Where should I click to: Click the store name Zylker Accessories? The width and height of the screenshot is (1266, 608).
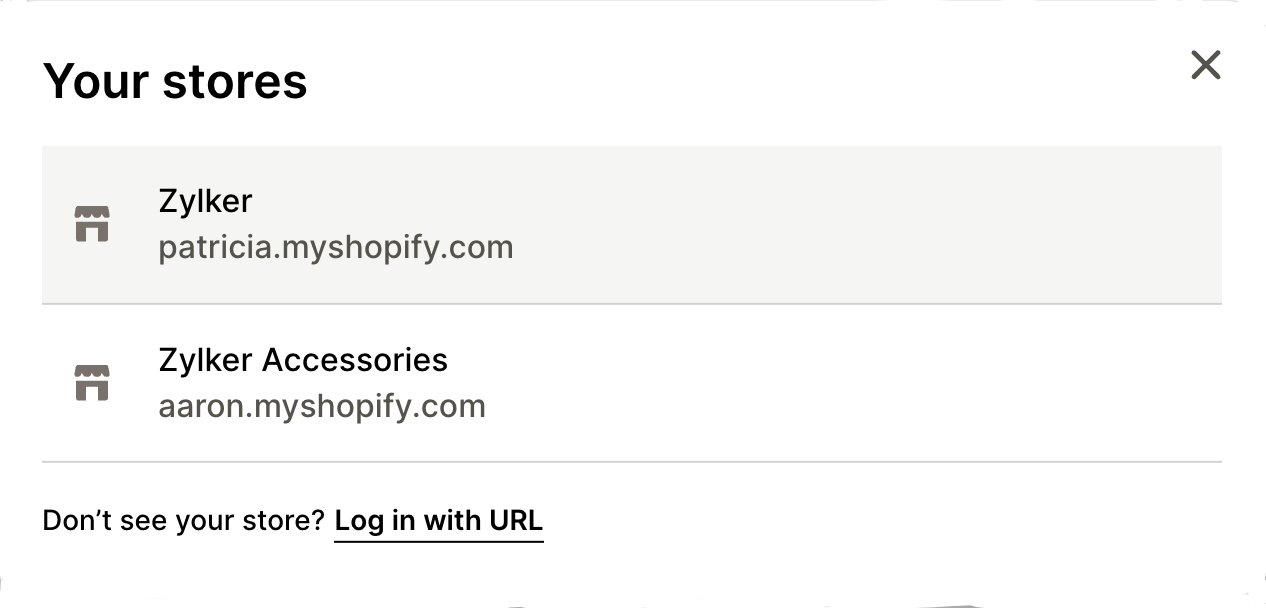coord(303,360)
